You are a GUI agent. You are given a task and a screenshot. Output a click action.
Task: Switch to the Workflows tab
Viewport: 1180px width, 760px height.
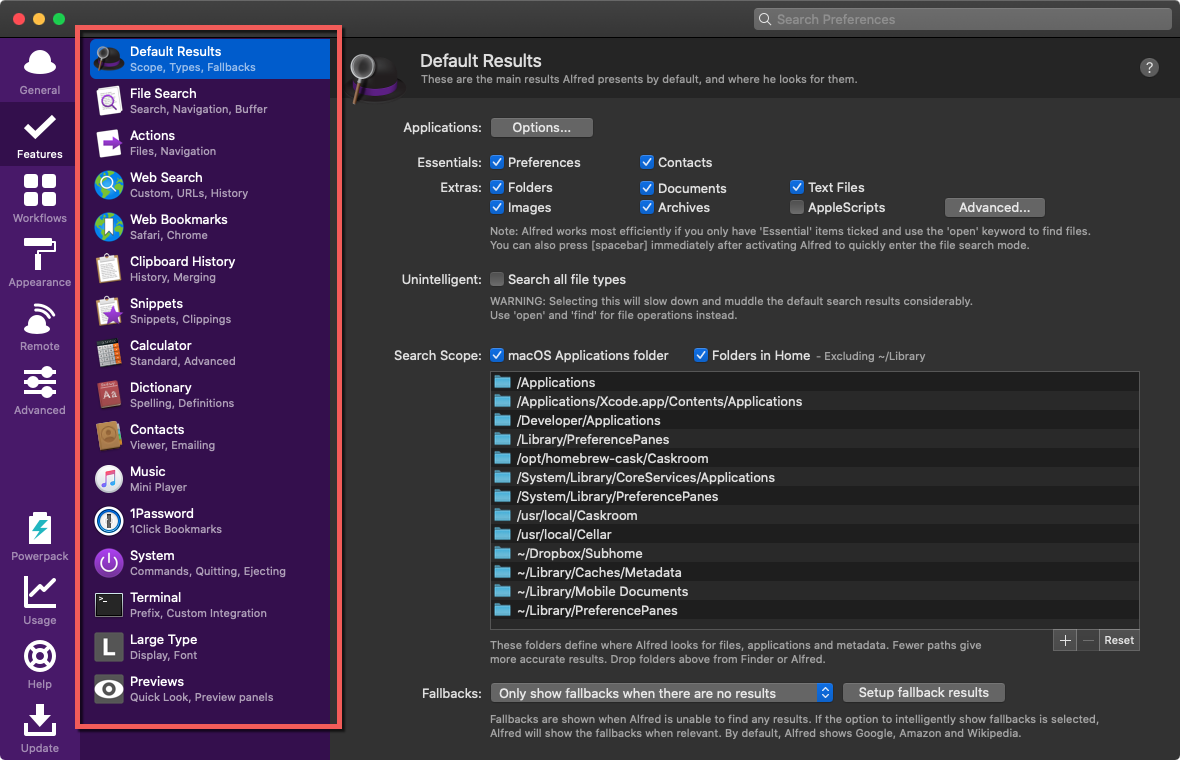pos(40,199)
